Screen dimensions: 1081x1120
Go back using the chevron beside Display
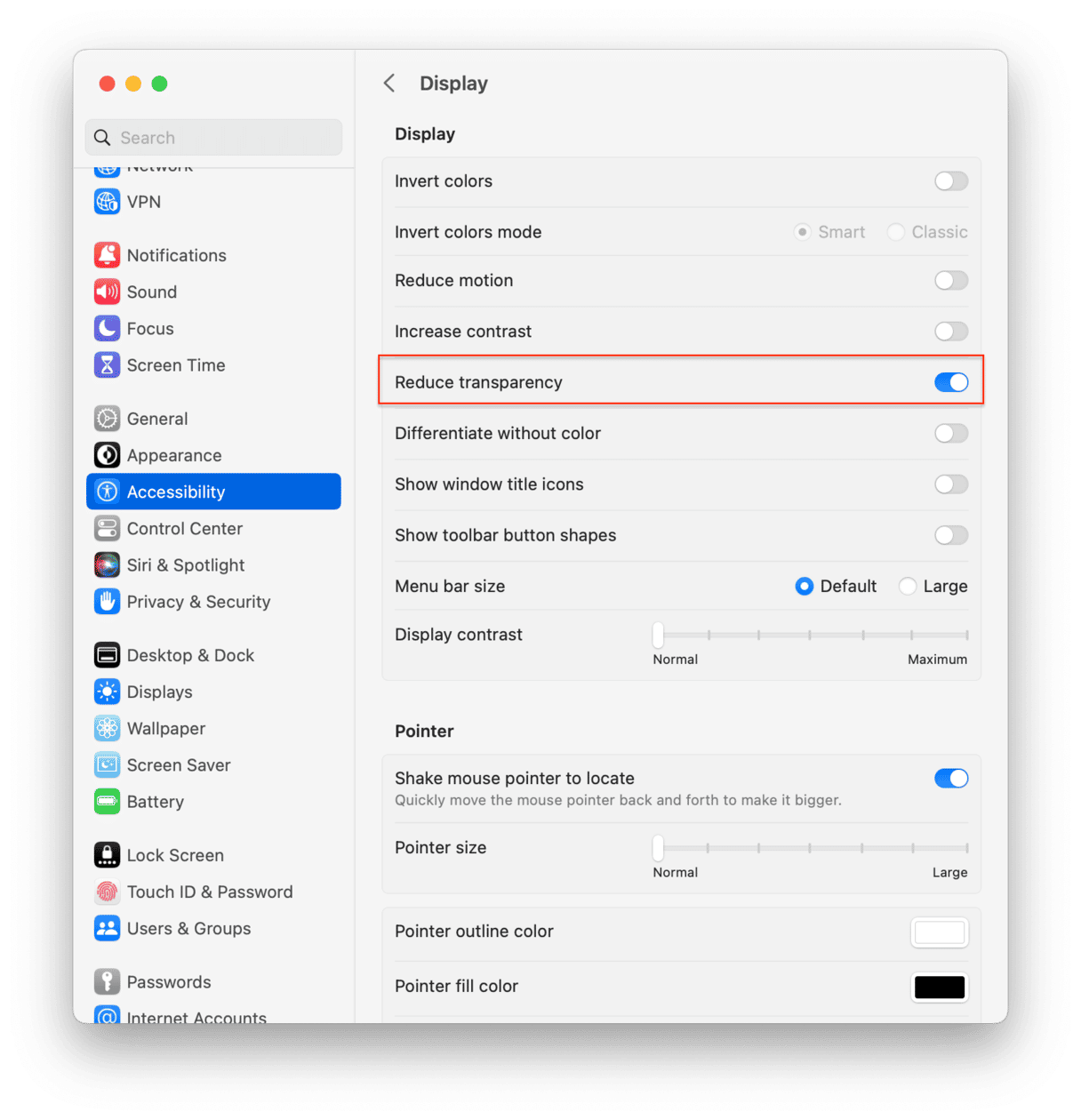(389, 84)
